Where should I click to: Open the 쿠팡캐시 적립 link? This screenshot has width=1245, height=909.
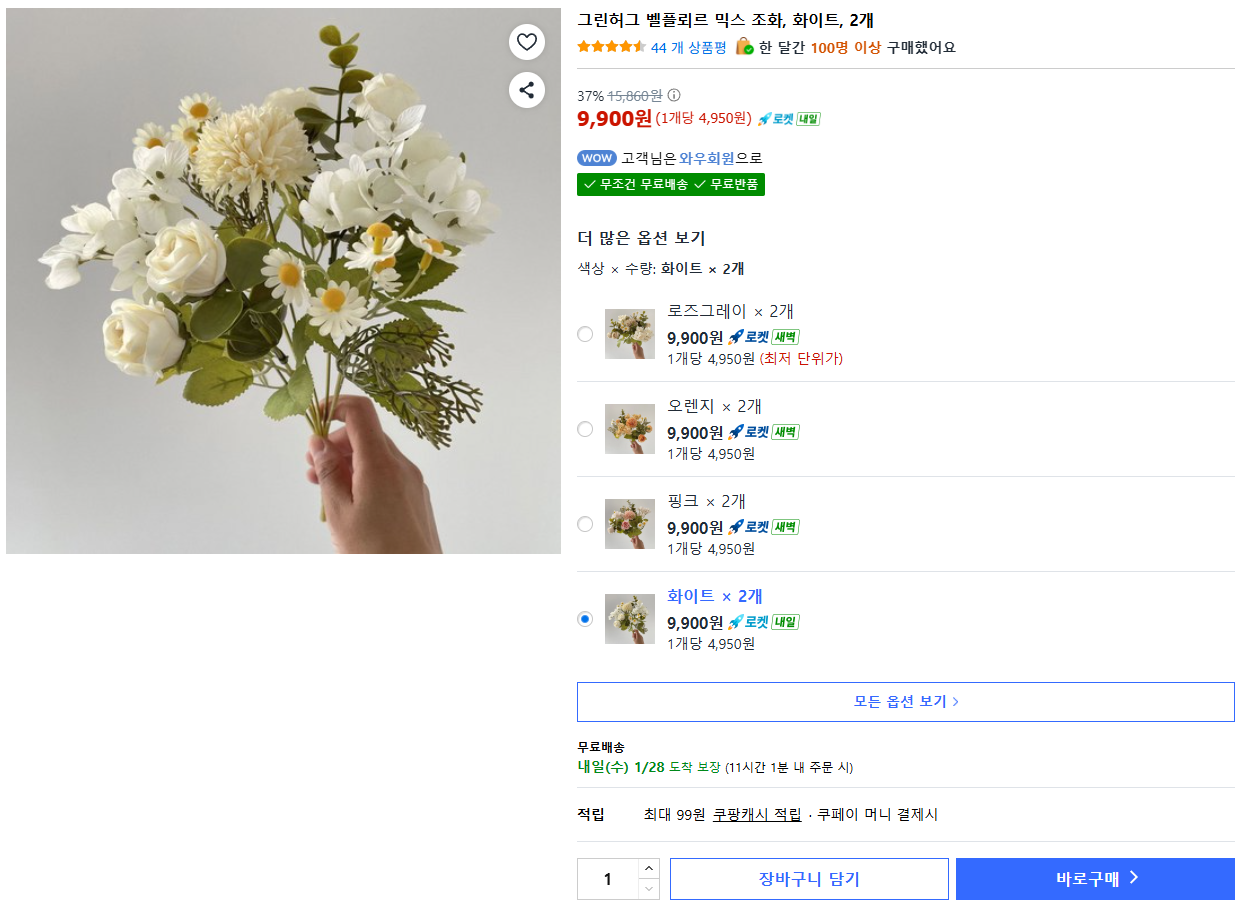pyautogui.click(x=757, y=815)
